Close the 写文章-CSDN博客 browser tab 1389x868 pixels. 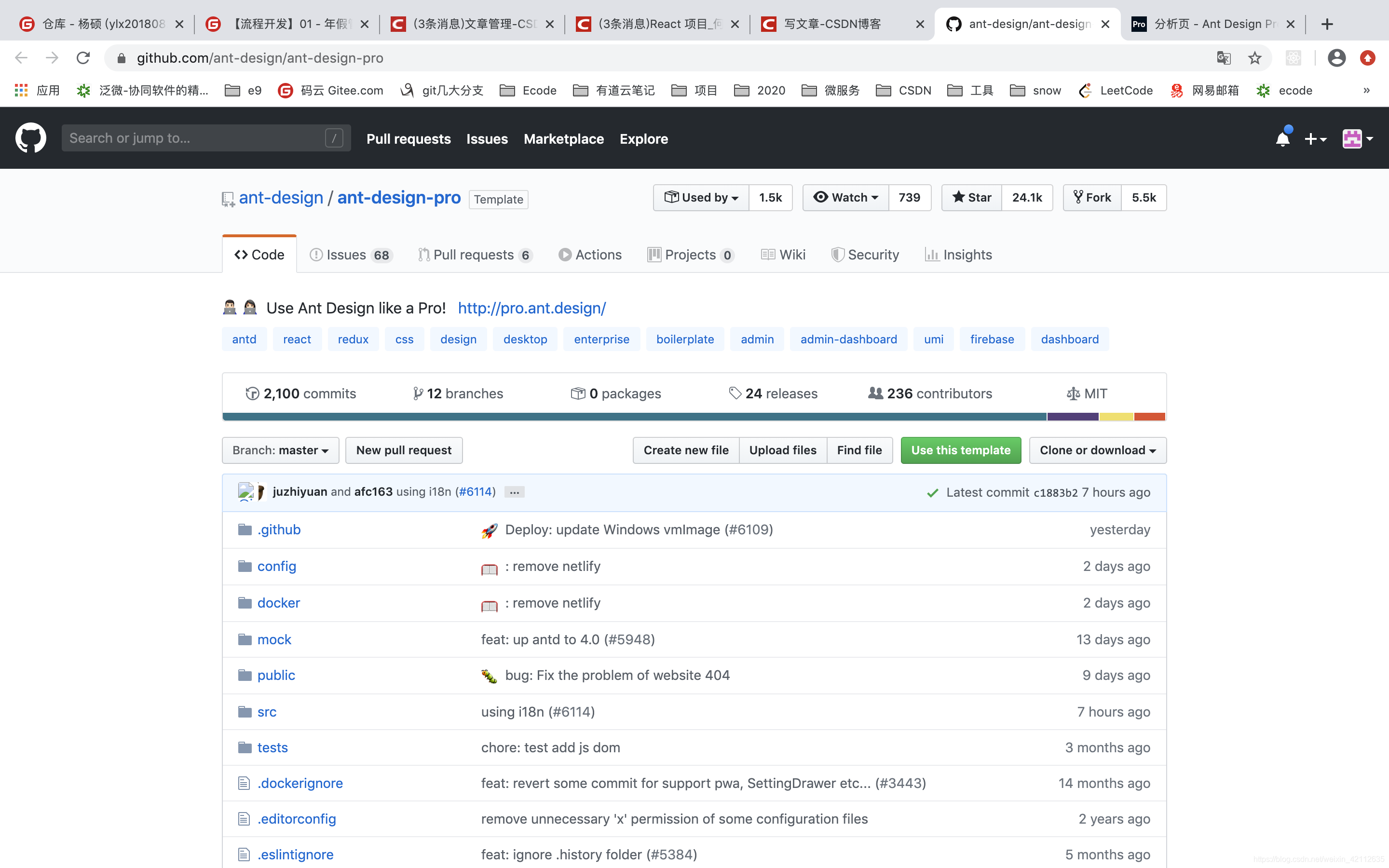pyautogui.click(x=920, y=24)
